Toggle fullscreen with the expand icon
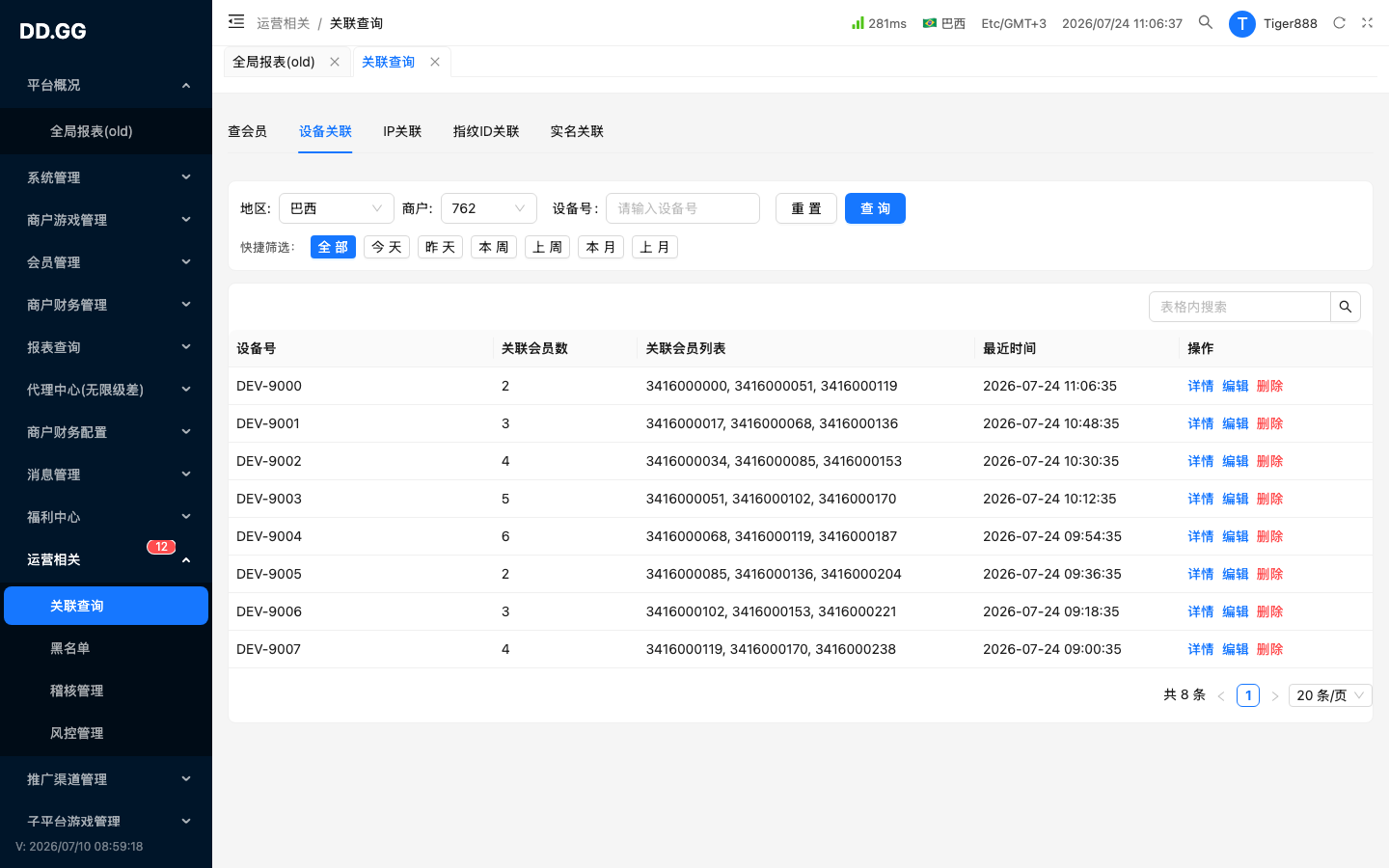The width and height of the screenshot is (1389, 868). 1367,23
